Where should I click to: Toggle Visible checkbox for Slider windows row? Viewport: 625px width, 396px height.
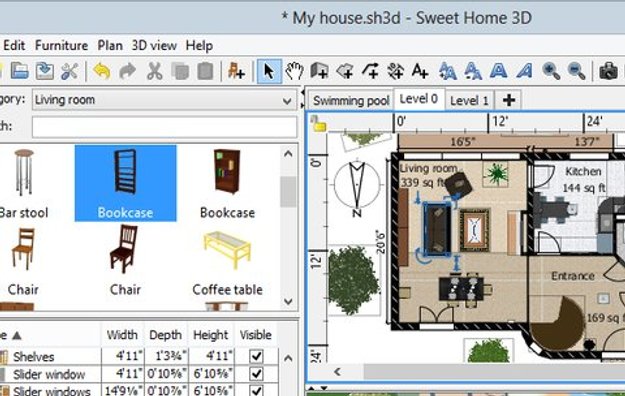click(256, 390)
